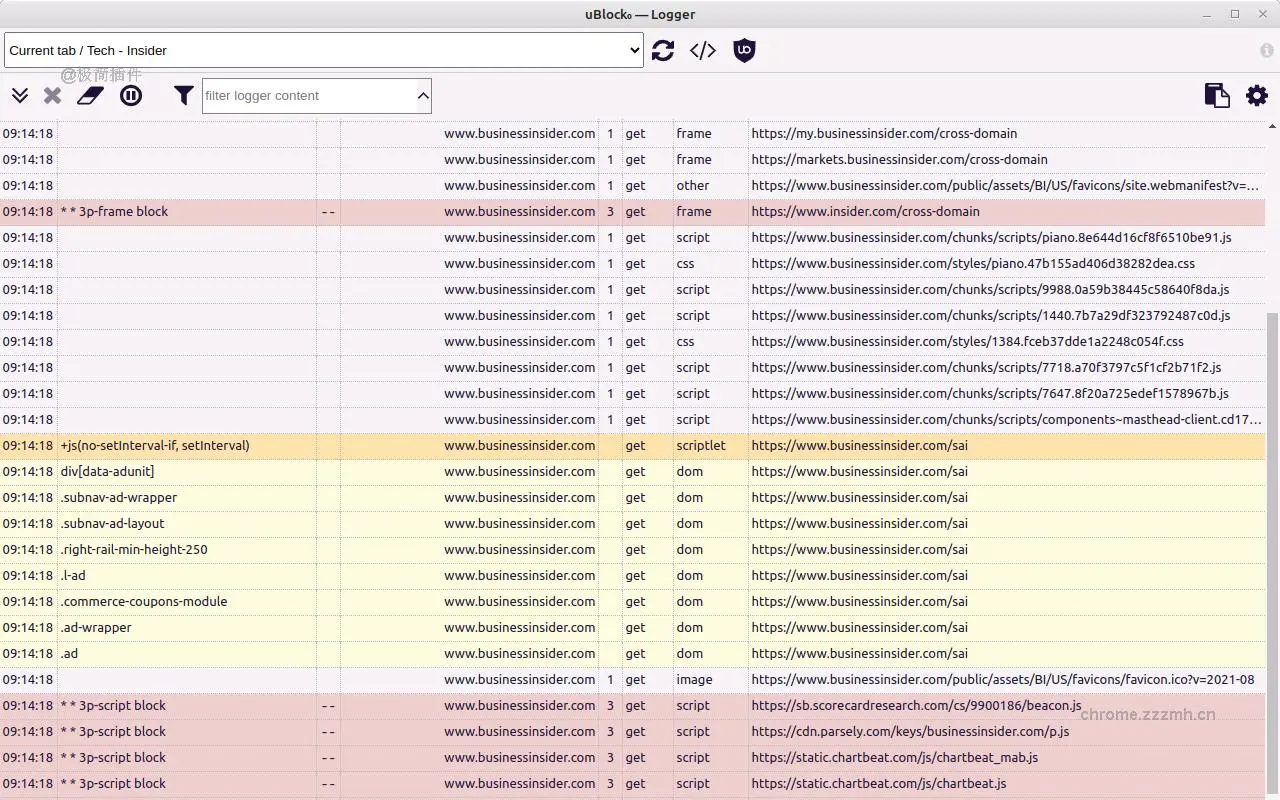Click inside the filter logger content field
The width and height of the screenshot is (1280, 800).
pyautogui.click(x=310, y=96)
